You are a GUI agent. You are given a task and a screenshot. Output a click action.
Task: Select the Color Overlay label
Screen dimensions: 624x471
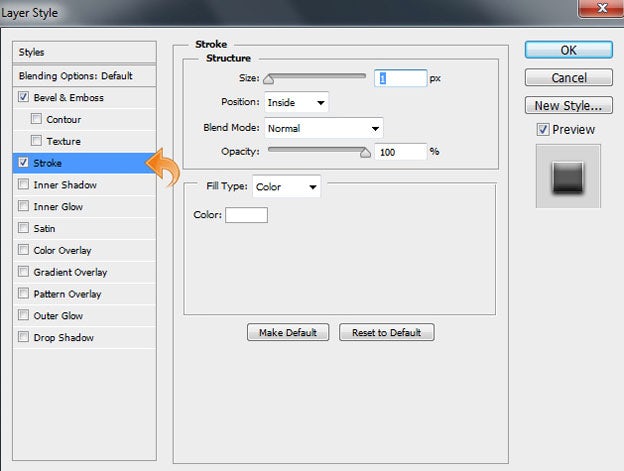pyautogui.click(x=62, y=251)
